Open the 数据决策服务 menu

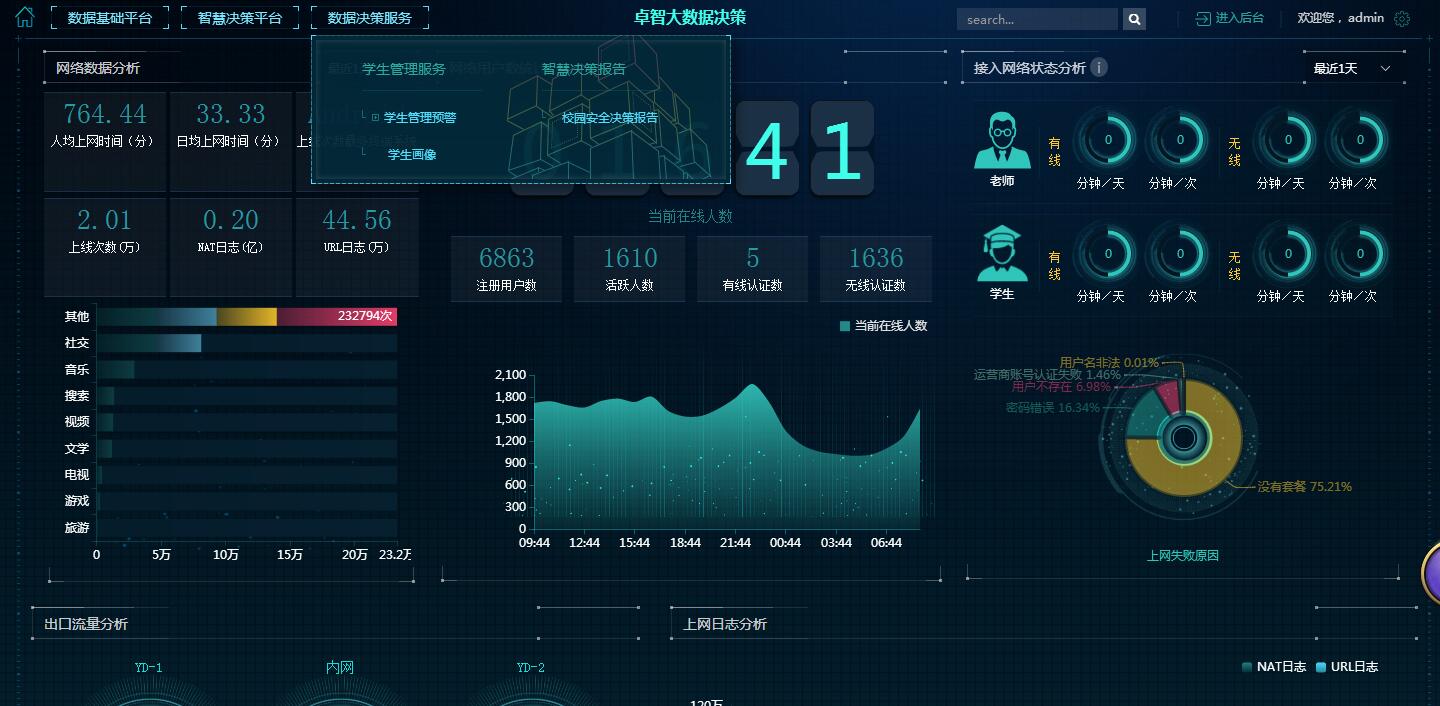coord(369,18)
